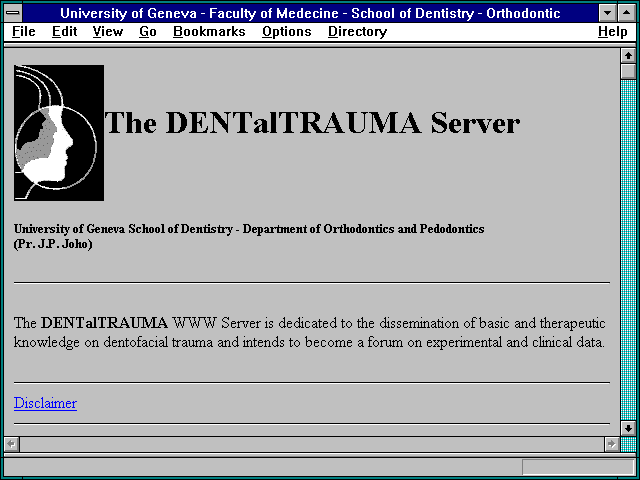Click the heading 'The DENTalTRAUMA Server'
Image resolution: width=640 pixels, height=480 pixels.
tap(312, 123)
